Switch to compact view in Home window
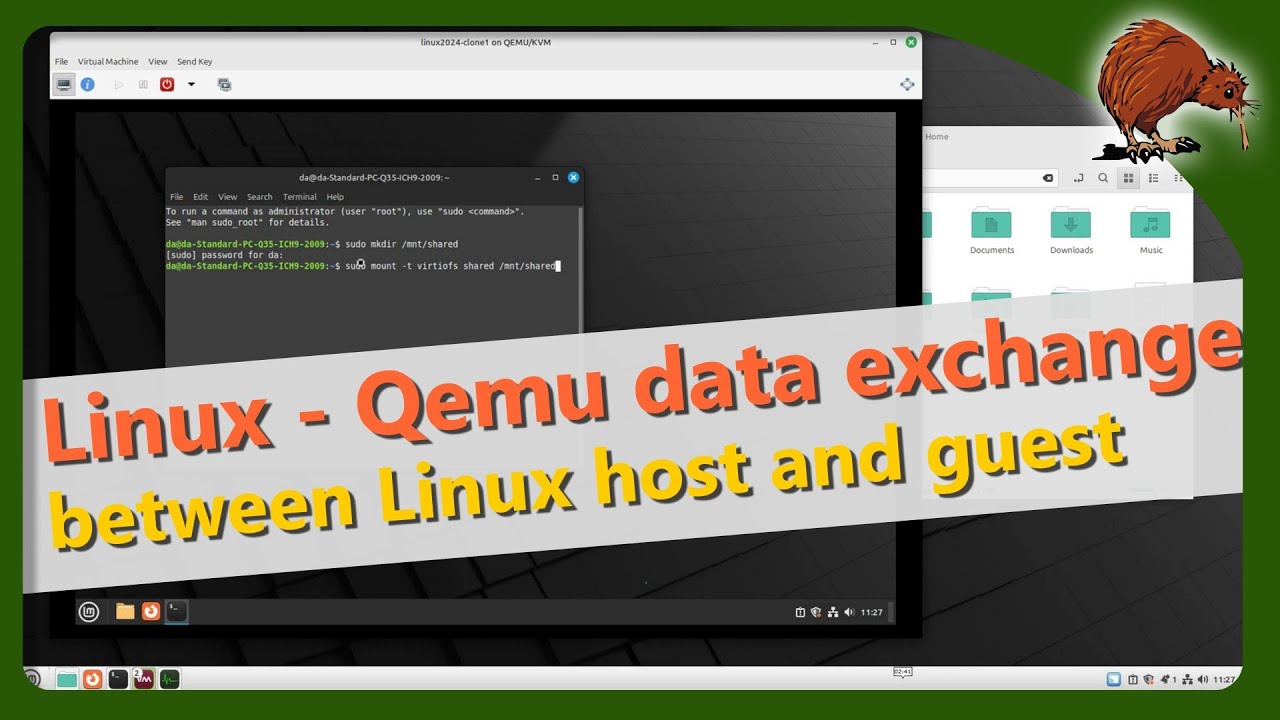Screen dimensions: 1280x720 click(1179, 178)
